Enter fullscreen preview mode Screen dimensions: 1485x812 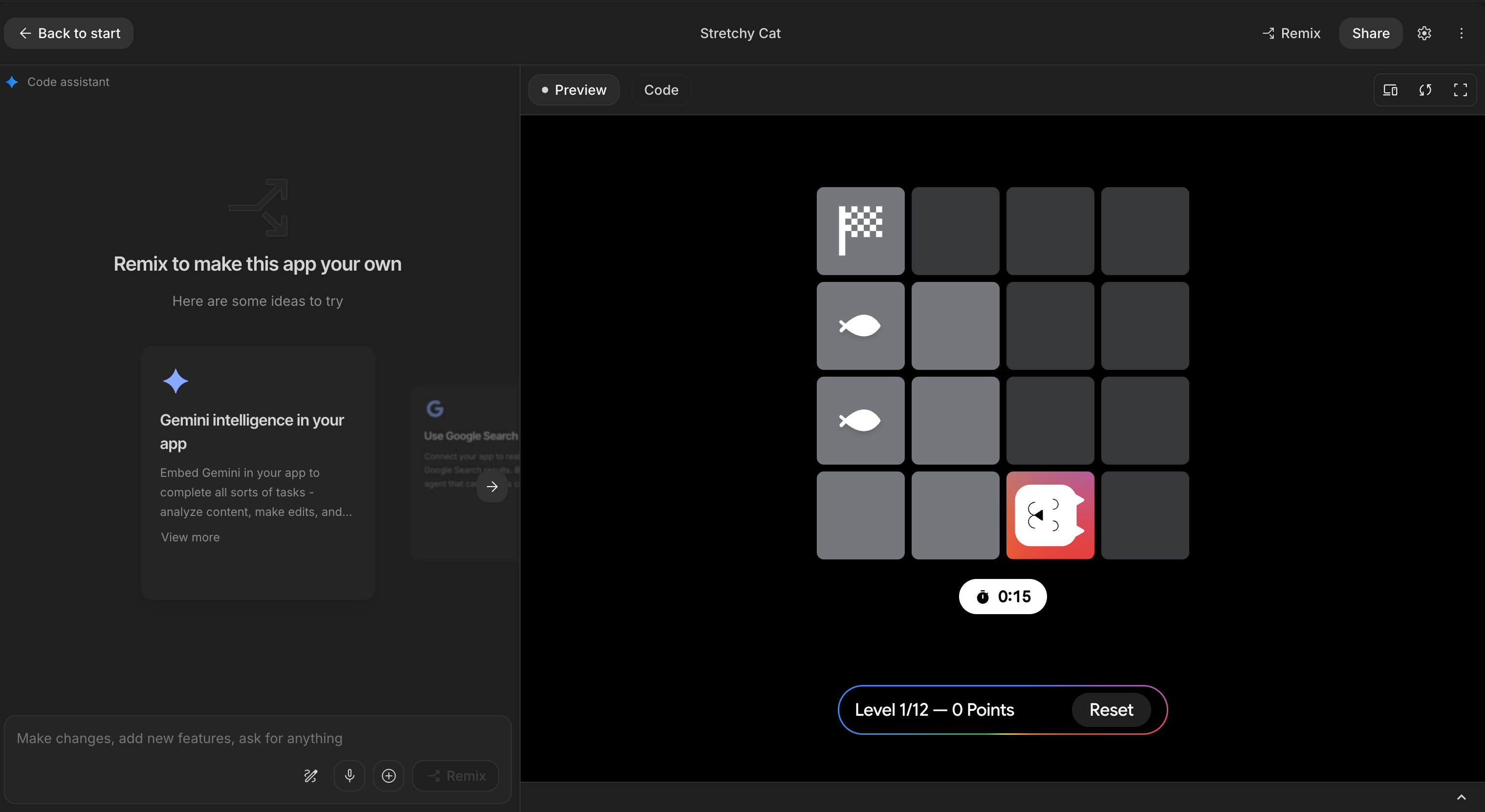pos(1460,90)
